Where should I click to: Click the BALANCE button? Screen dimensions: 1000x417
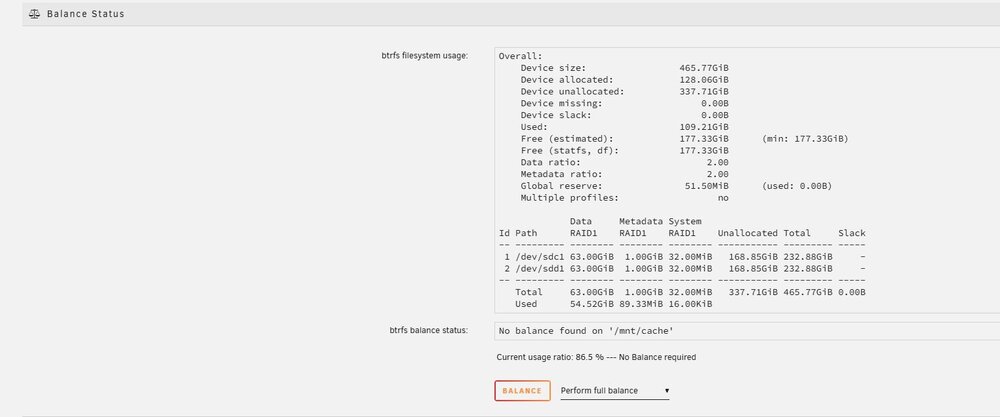pyautogui.click(x=522, y=391)
